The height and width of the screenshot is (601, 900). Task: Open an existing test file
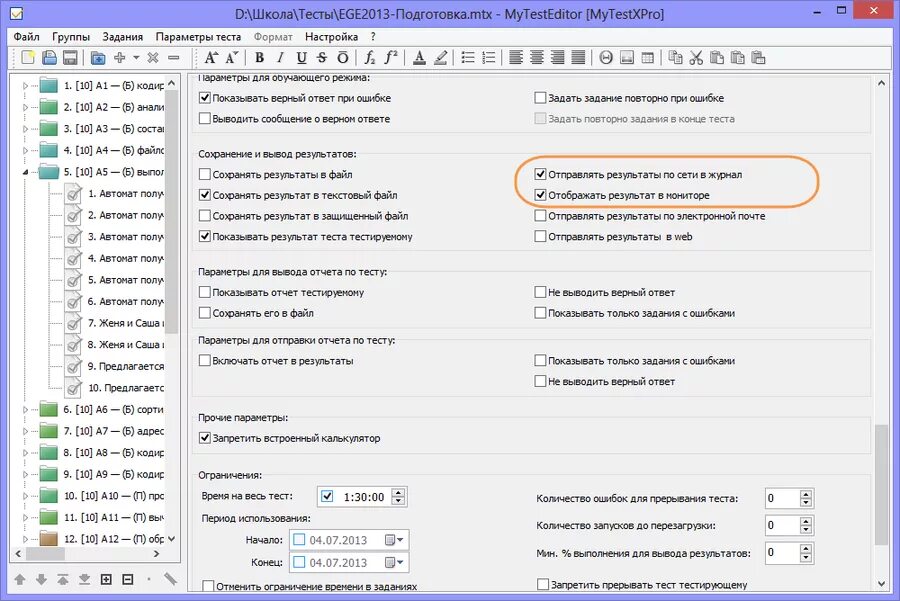[x=49, y=57]
